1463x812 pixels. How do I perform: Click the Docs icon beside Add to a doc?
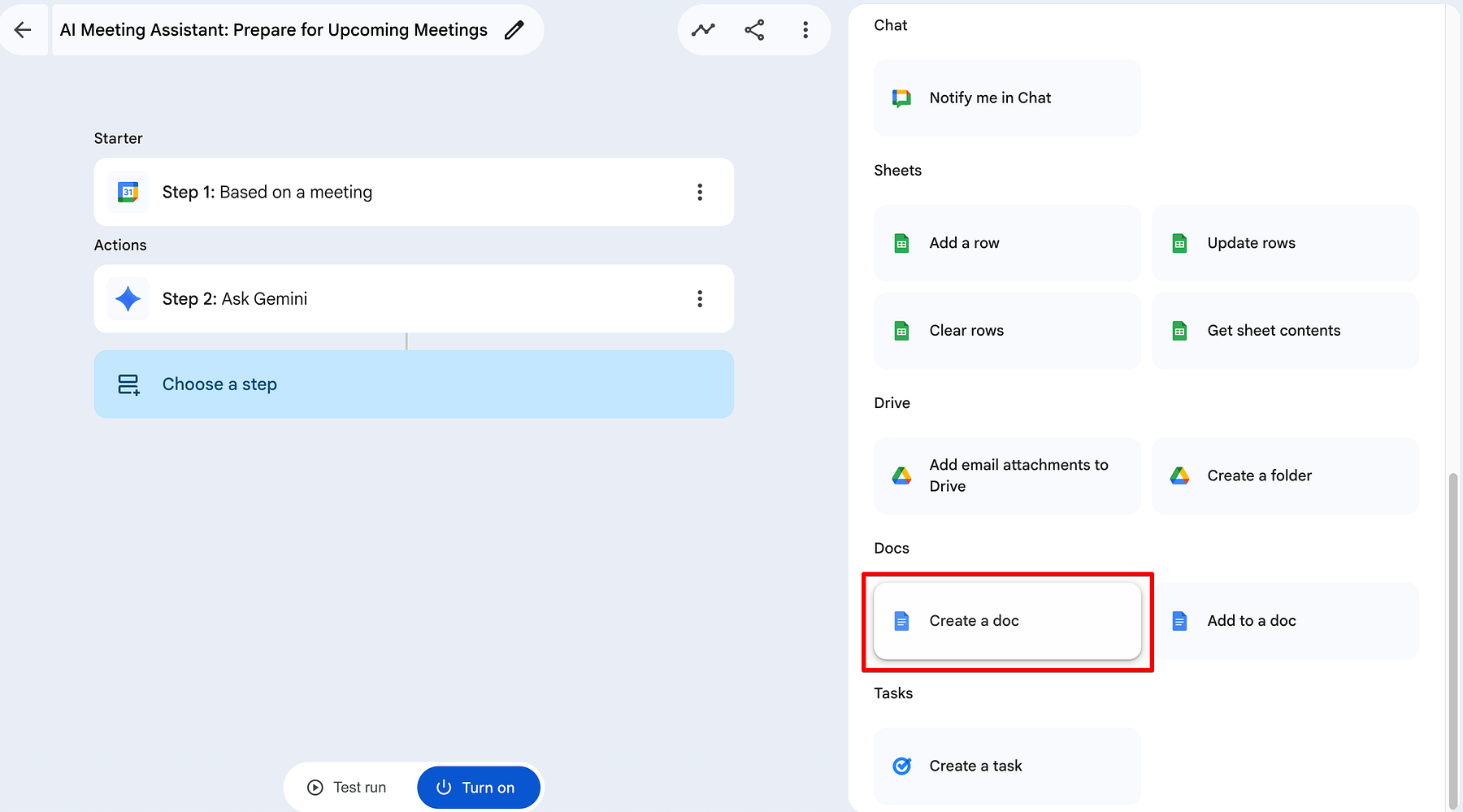tap(1179, 621)
